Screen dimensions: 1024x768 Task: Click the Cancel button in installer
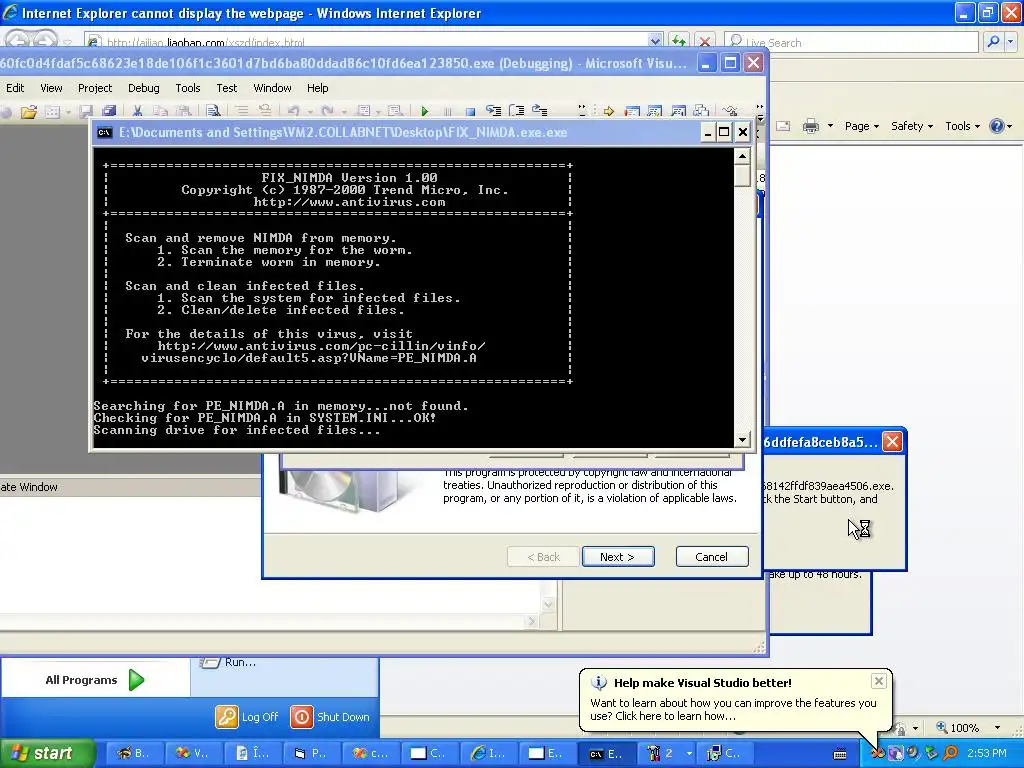(x=712, y=557)
